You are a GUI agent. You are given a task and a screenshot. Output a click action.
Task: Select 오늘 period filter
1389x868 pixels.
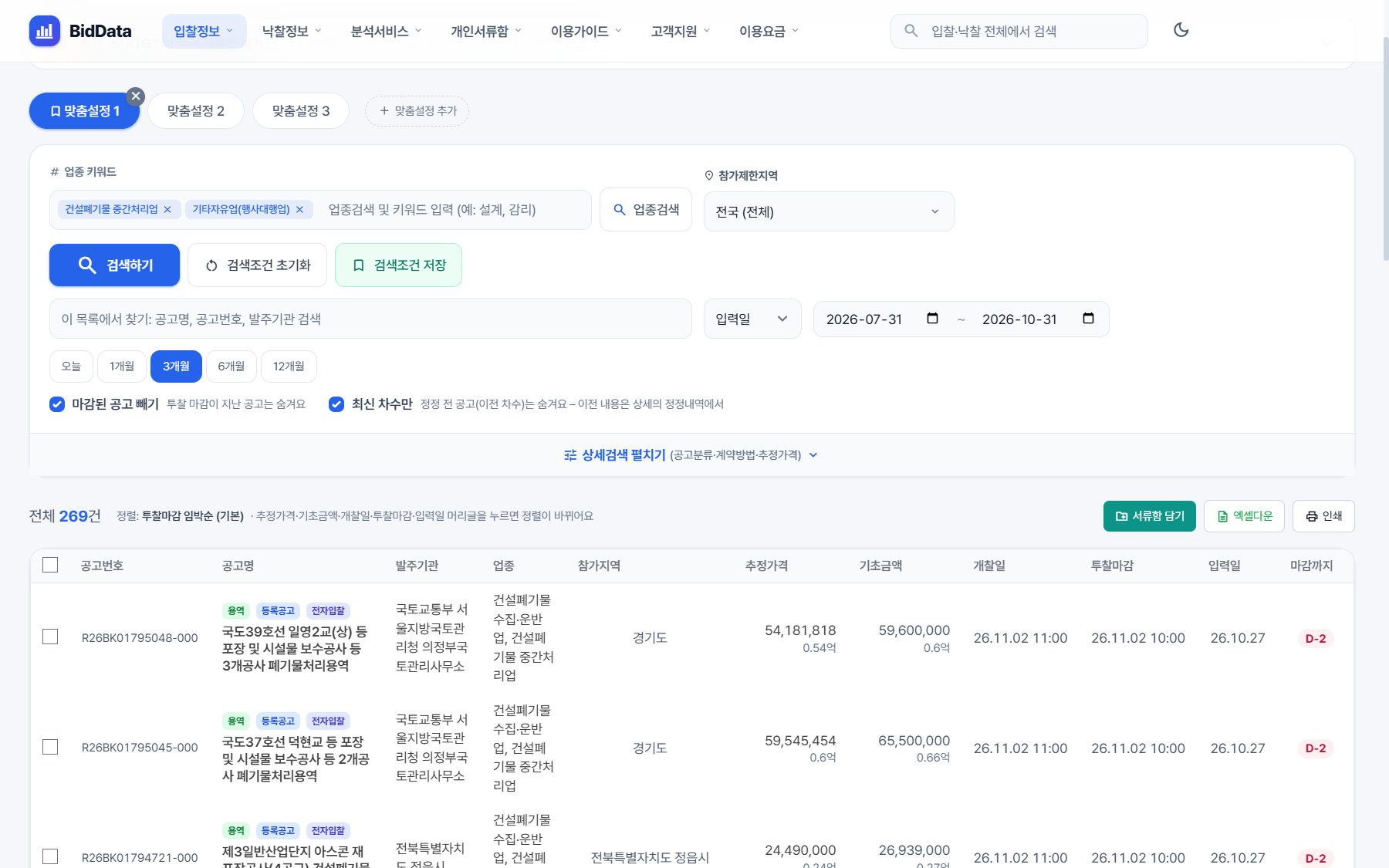71,366
